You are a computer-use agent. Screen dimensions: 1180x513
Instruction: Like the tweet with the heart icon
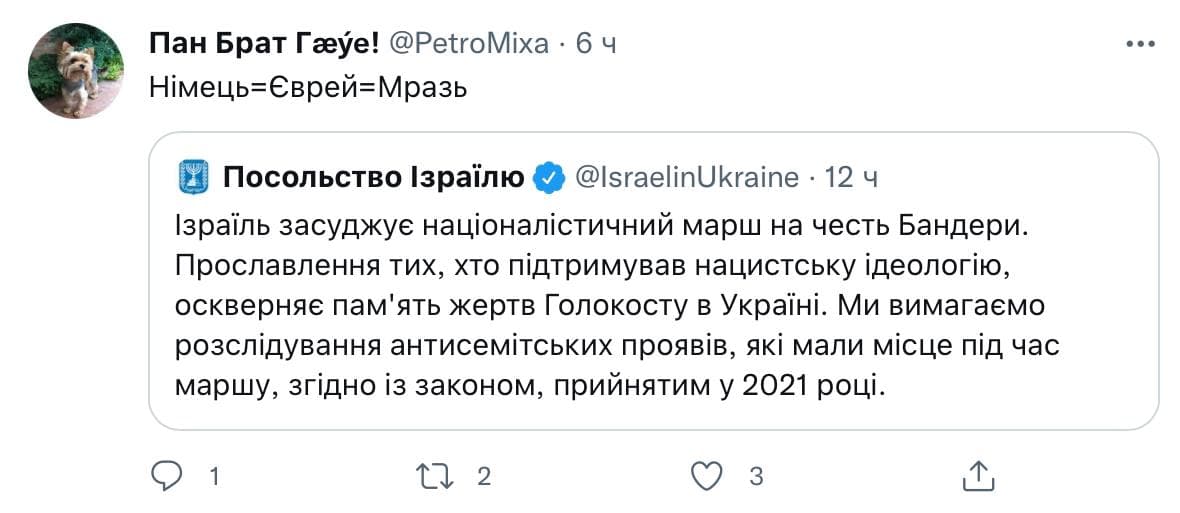click(707, 476)
